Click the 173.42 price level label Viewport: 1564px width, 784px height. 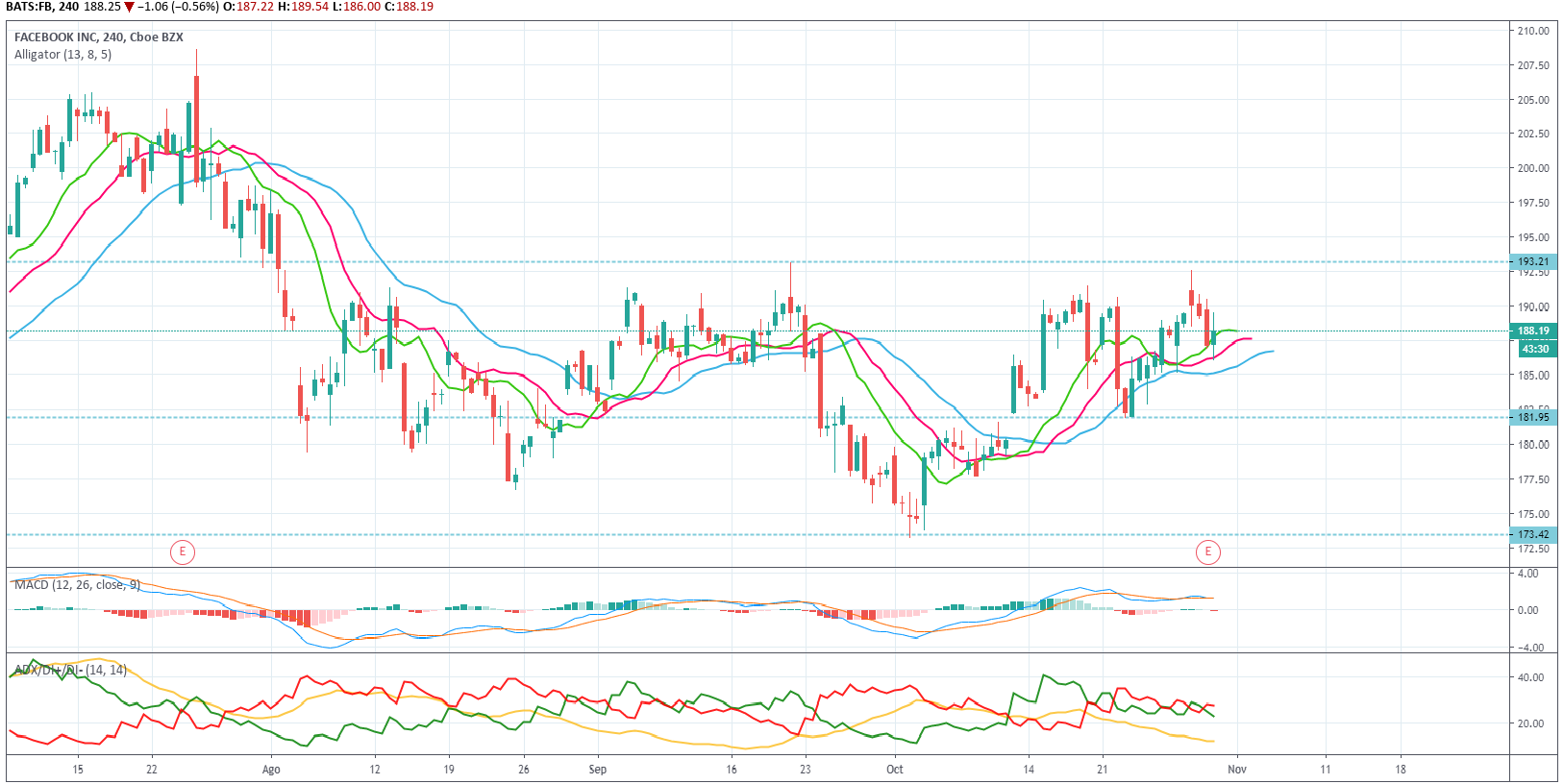pyautogui.click(x=1533, y=534)
